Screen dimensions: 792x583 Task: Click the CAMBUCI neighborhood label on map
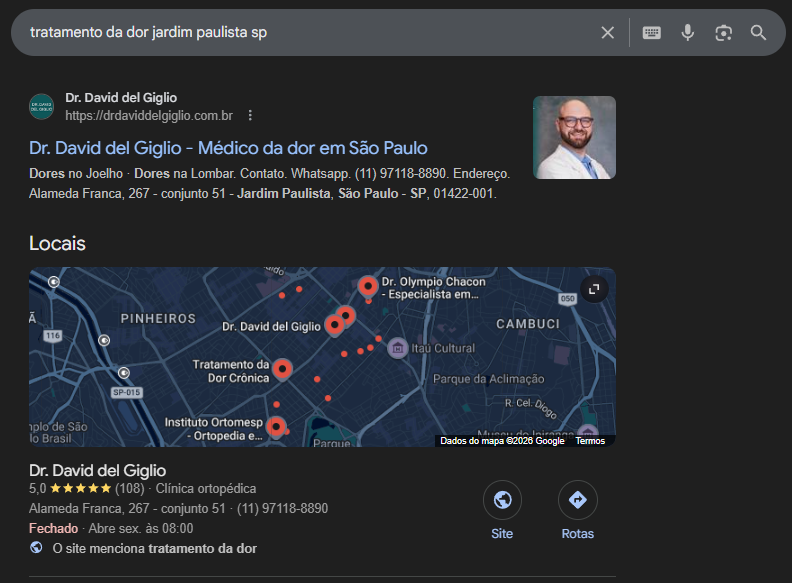pyautogui.click(x=528, y=324)
